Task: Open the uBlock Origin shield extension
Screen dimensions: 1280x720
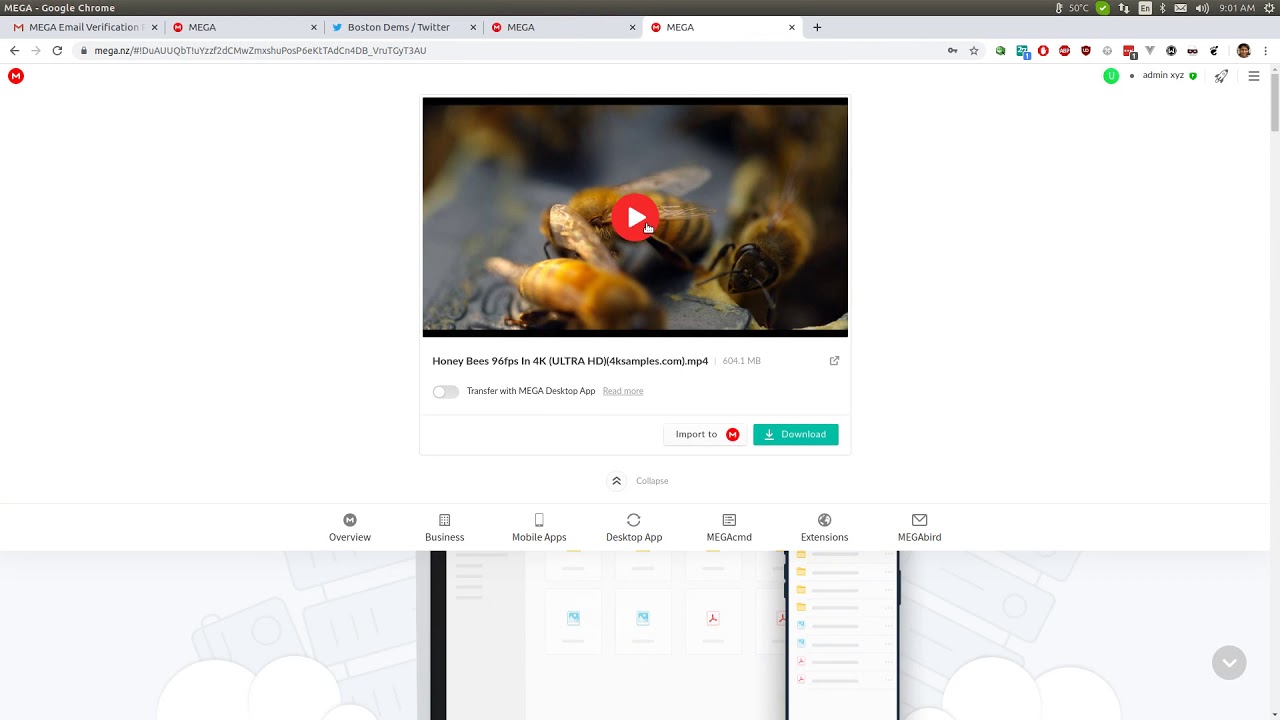Action: [x=1086, y=50]
